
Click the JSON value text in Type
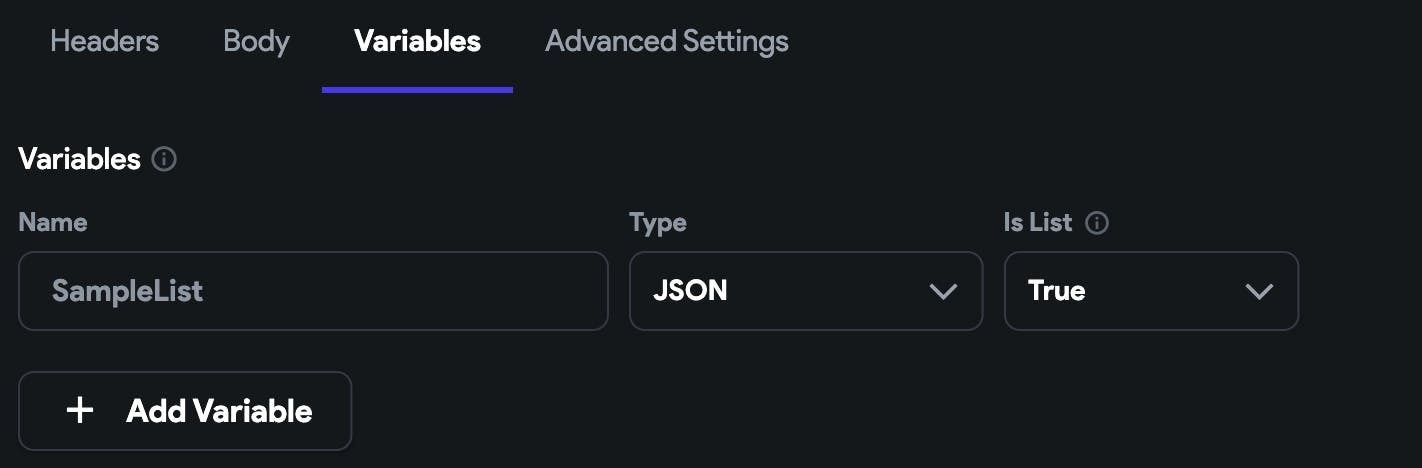[x=690, y=291]
